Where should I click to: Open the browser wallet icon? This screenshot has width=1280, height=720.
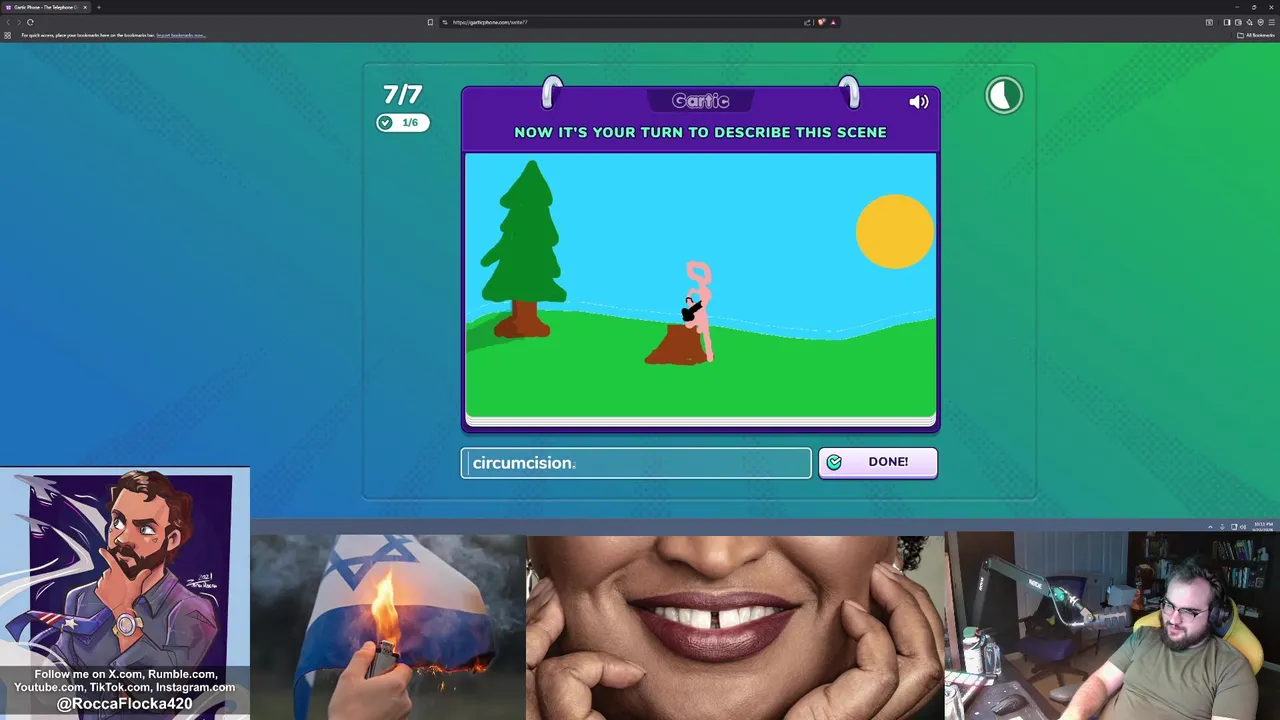click(1238, 22)
